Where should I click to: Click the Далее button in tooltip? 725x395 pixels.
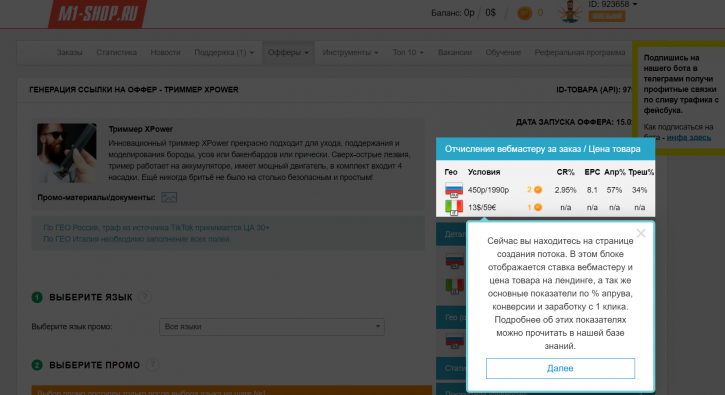560,368
